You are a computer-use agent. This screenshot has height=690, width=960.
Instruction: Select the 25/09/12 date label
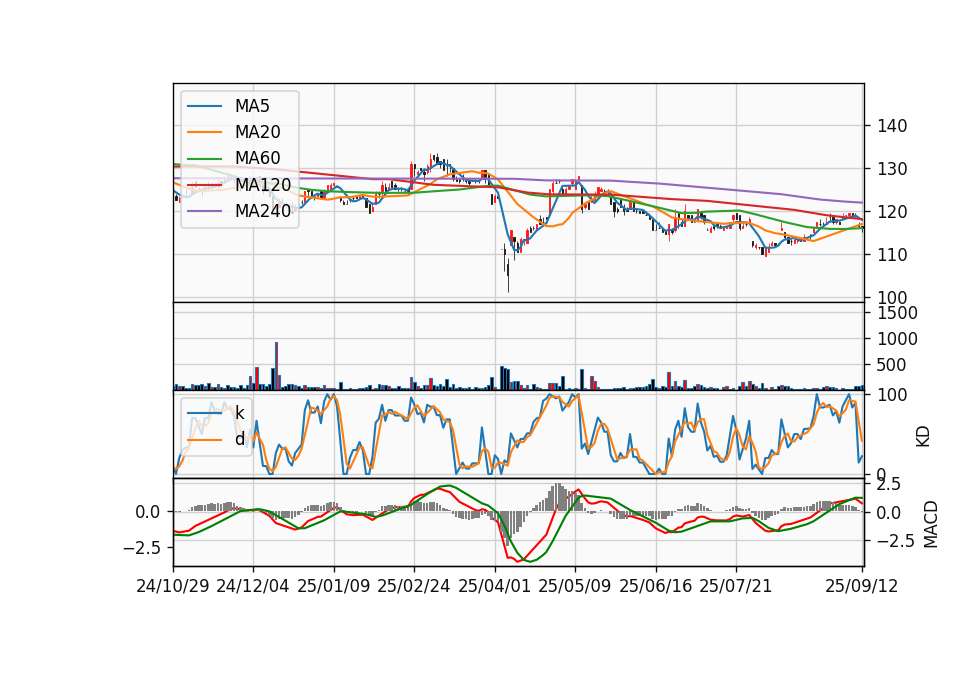point(862,586)
